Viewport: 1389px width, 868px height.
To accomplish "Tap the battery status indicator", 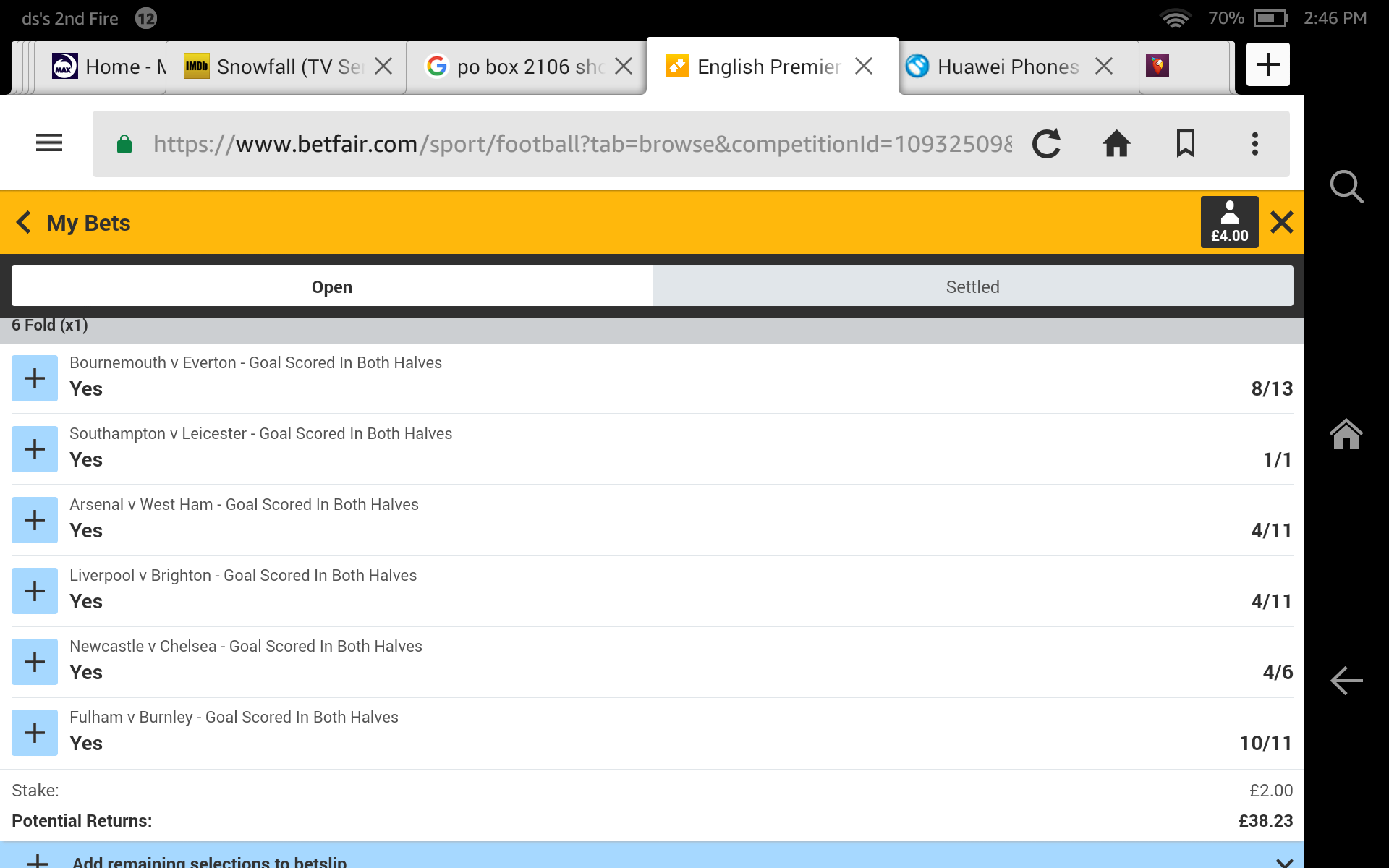I will 1271,18.
